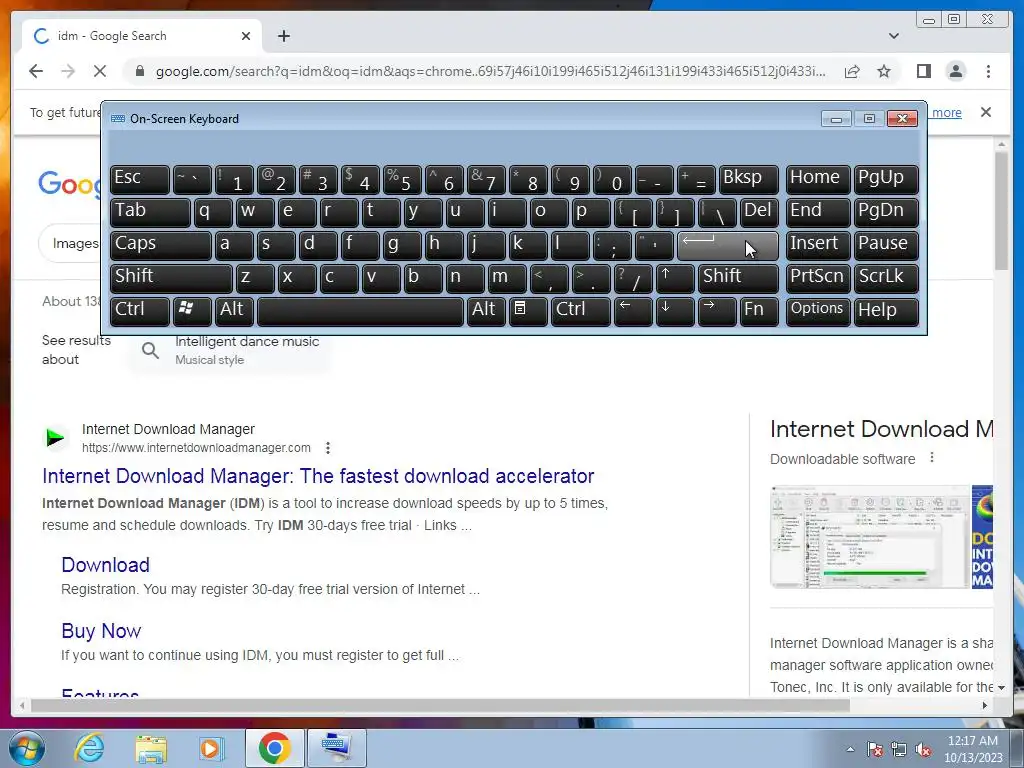
Task: Go back in Chrome
Action: point(36,71)
